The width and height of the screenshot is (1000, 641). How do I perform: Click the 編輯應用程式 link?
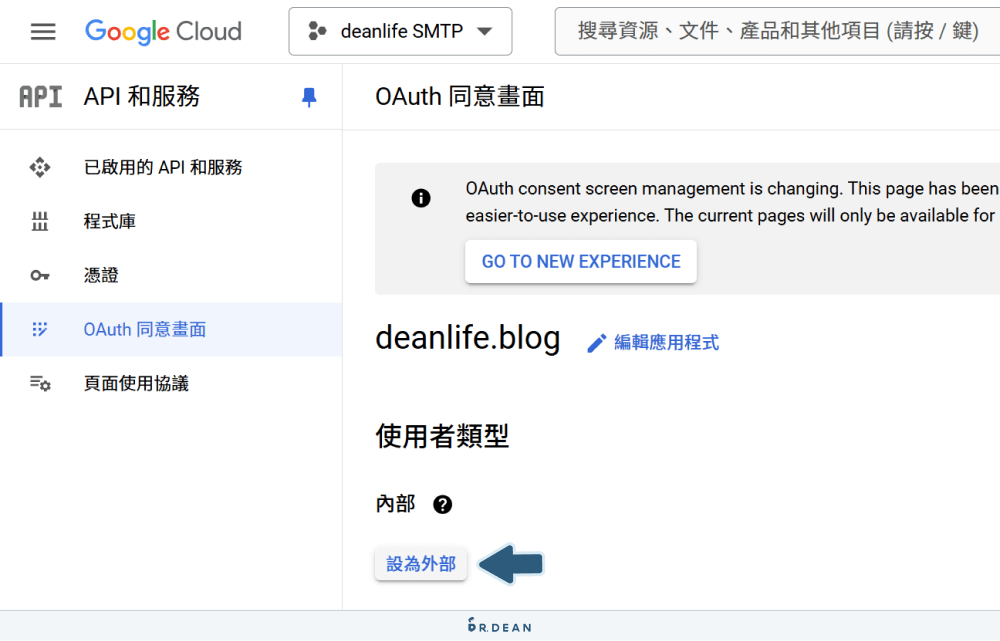(x=665, y=342)
